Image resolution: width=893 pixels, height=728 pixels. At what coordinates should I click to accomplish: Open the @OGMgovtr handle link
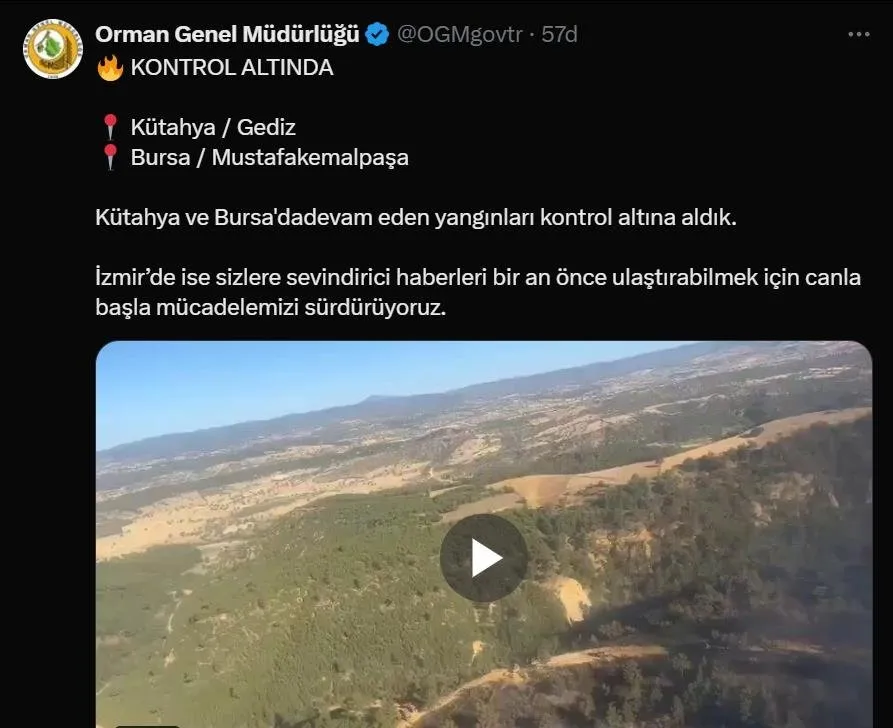(459, 34)
